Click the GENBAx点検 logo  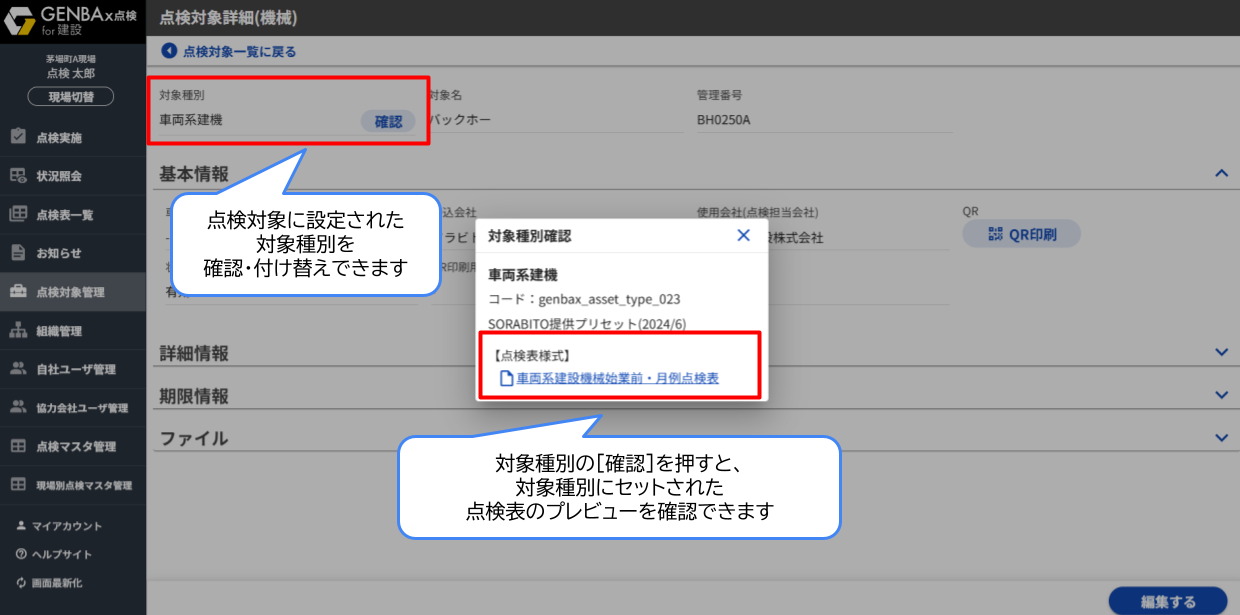pyautogui.click(x=70, y=20)
